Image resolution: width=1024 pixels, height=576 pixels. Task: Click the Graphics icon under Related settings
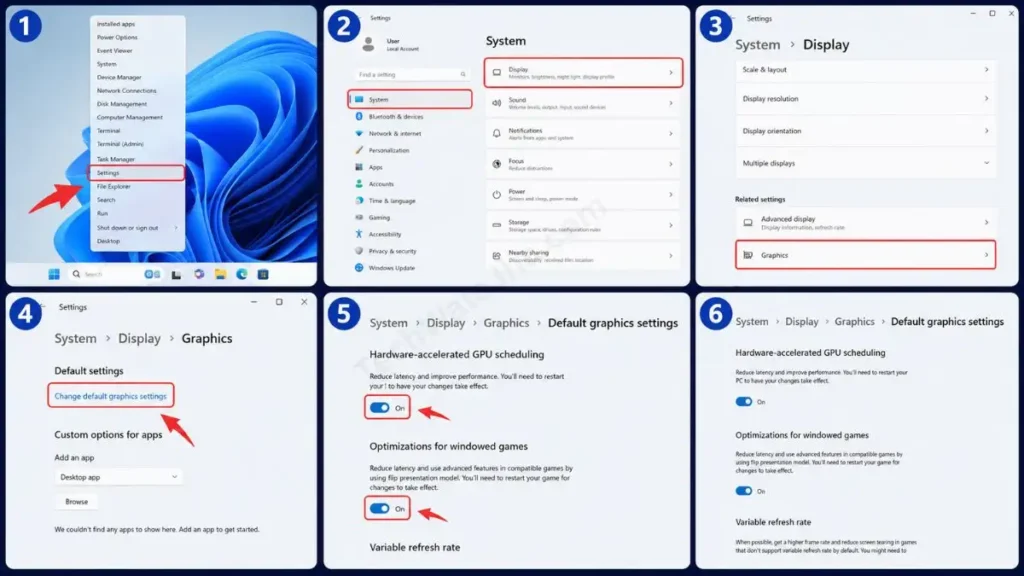coord(748,255)
